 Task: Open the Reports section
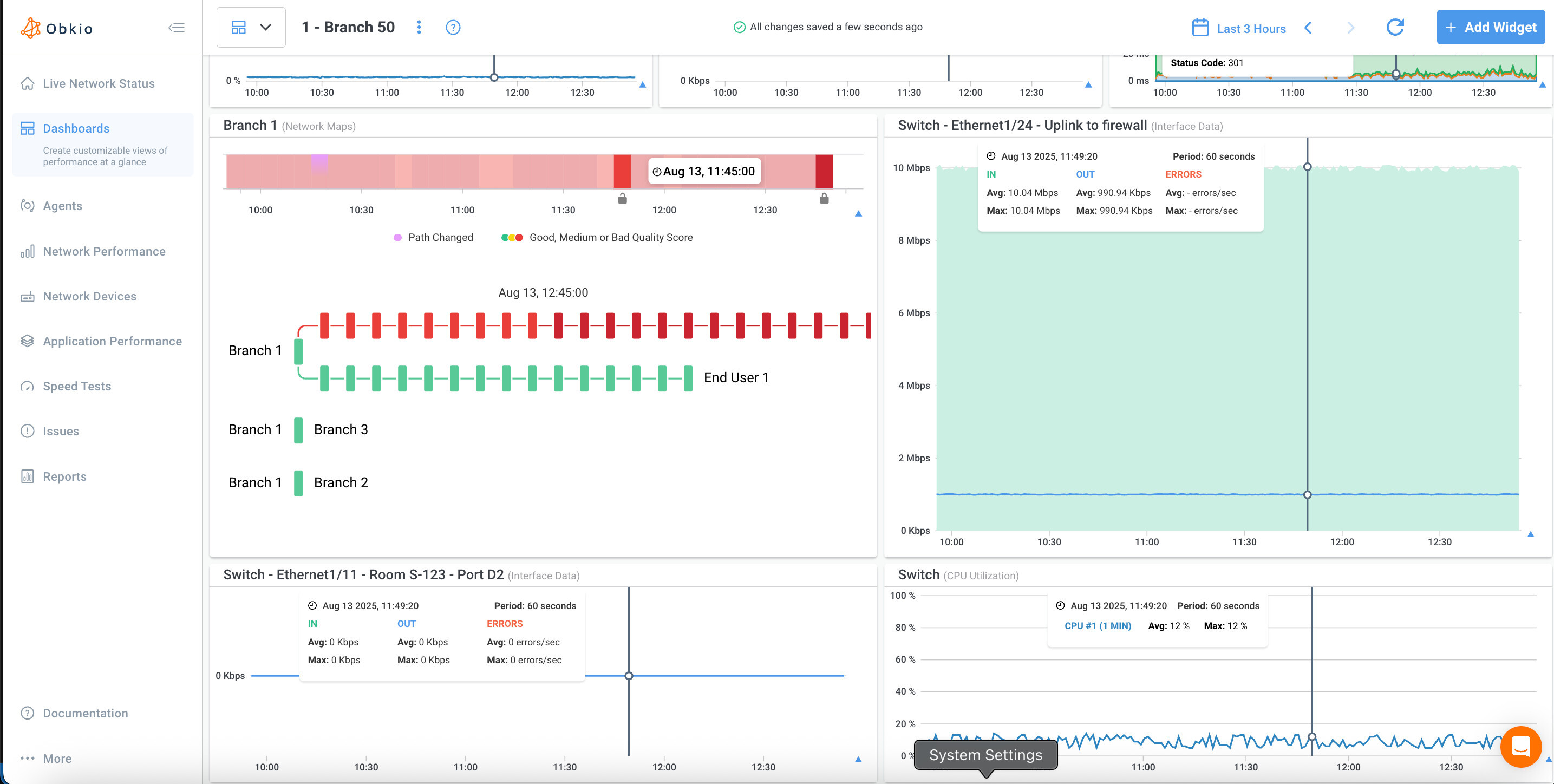(x=64, y=476)
